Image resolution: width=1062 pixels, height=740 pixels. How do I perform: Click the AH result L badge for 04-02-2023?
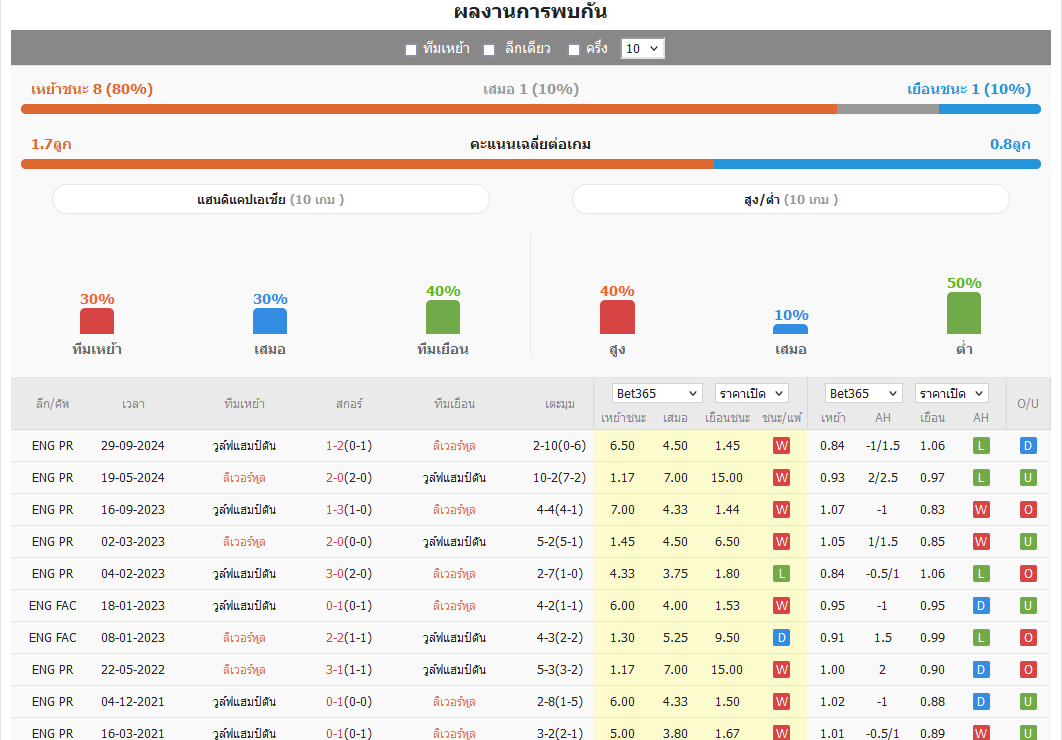coord(981,573)
